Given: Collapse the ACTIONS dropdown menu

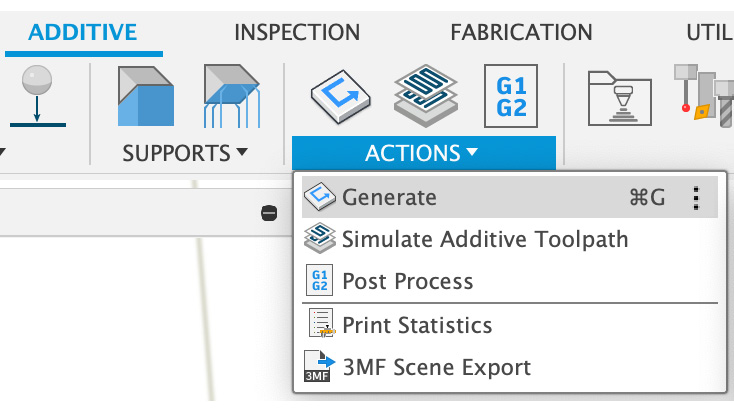Looking at the screenshot, I should point(424,153).
